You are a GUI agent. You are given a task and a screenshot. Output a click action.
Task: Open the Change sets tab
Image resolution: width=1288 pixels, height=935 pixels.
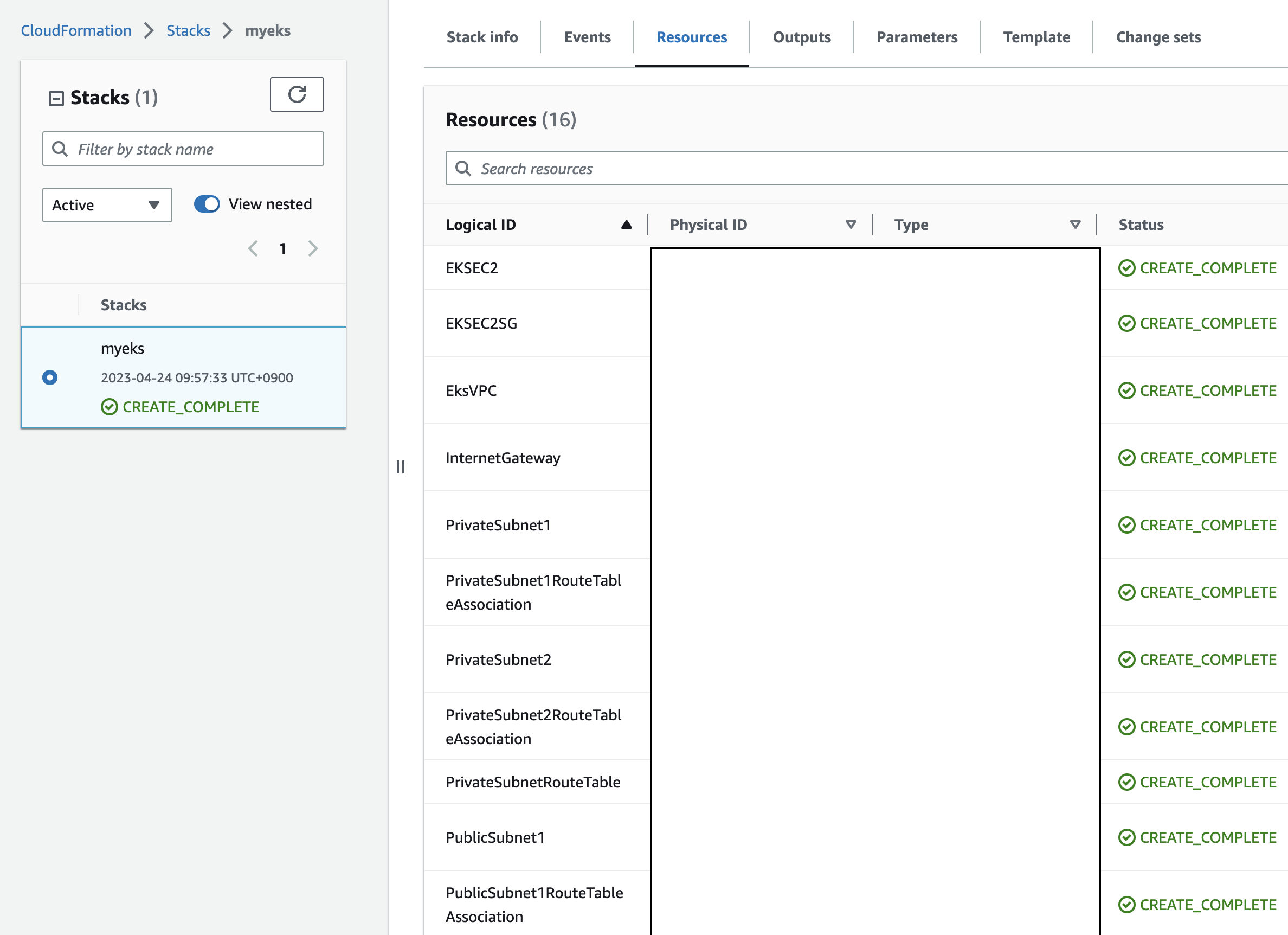click(1158, 37)
